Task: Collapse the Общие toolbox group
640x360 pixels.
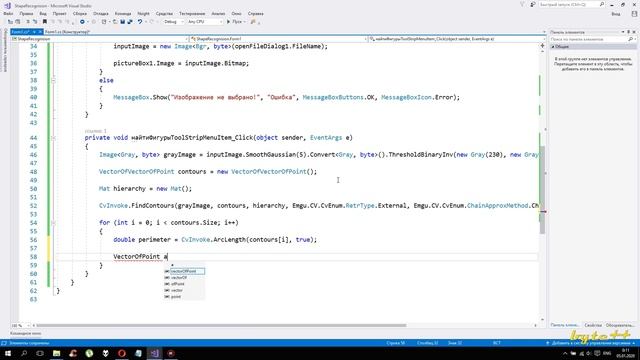Action: click(553, 47)
